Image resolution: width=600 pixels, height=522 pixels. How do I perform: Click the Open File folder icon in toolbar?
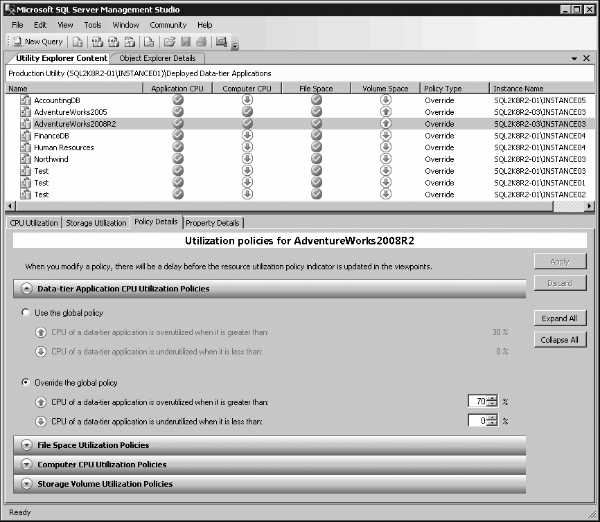[x=169, y=42]
